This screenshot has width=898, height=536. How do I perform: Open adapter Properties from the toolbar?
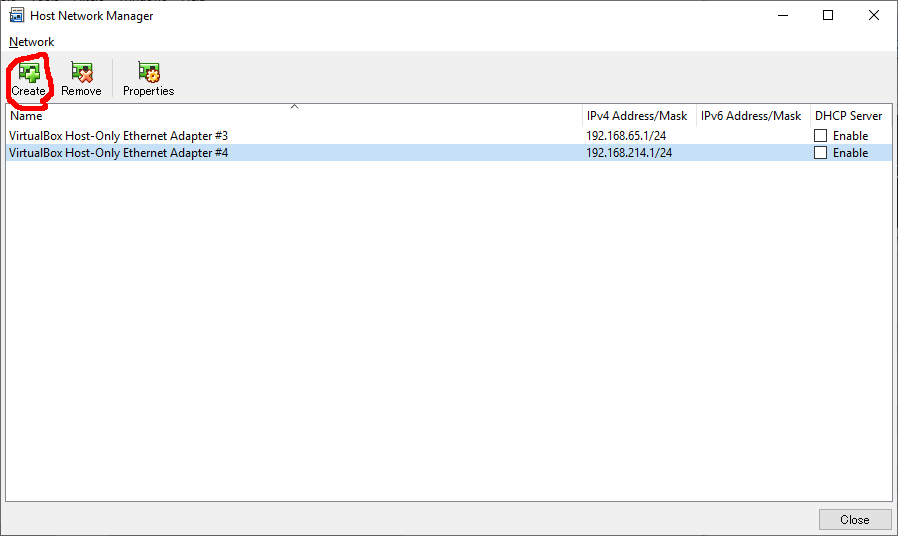[x=148, y=79]
